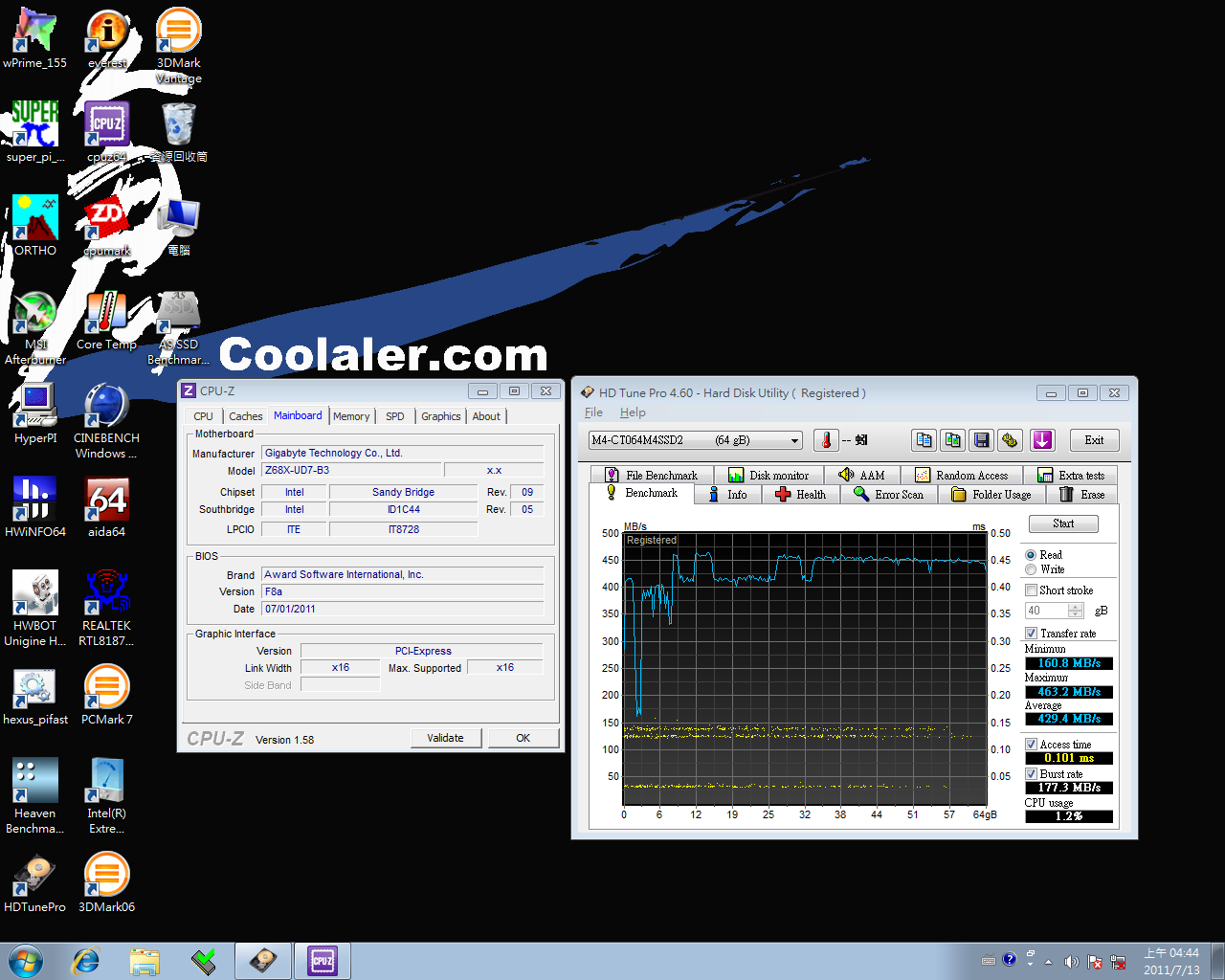
Task: Open the 3DMark06 desktop icon
Action: pyautogui.click(x=107, y=883)
